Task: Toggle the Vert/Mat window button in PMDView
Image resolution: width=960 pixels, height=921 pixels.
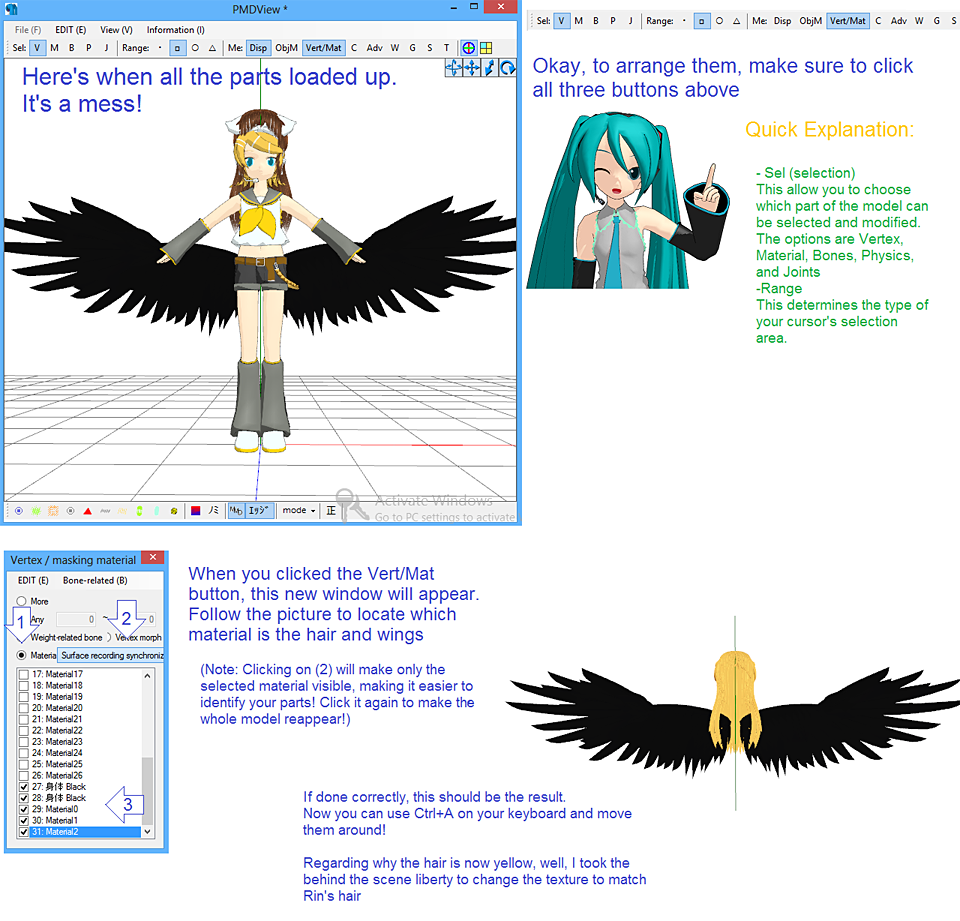Action: (323, 48)
